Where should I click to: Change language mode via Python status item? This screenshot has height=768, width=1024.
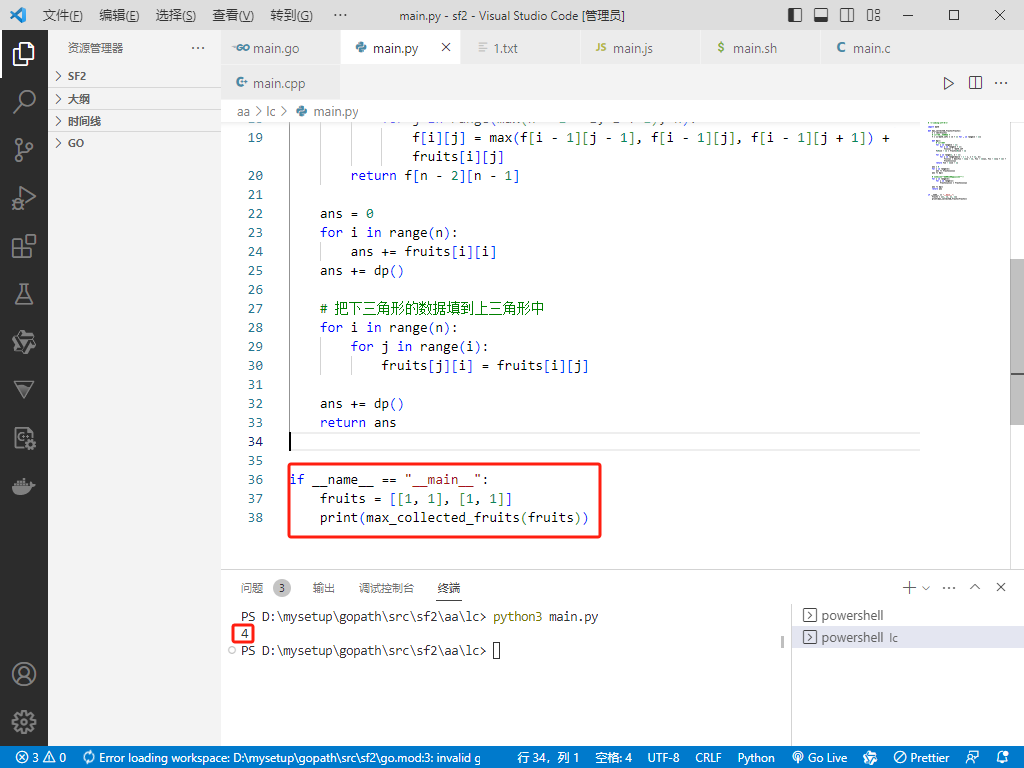tap(756, 758)
